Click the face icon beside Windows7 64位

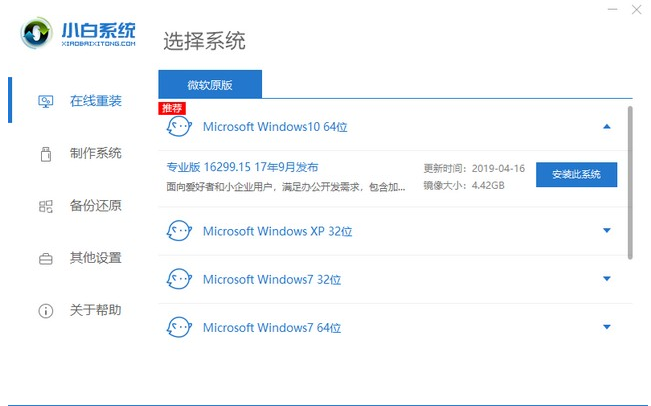(178, 327)
